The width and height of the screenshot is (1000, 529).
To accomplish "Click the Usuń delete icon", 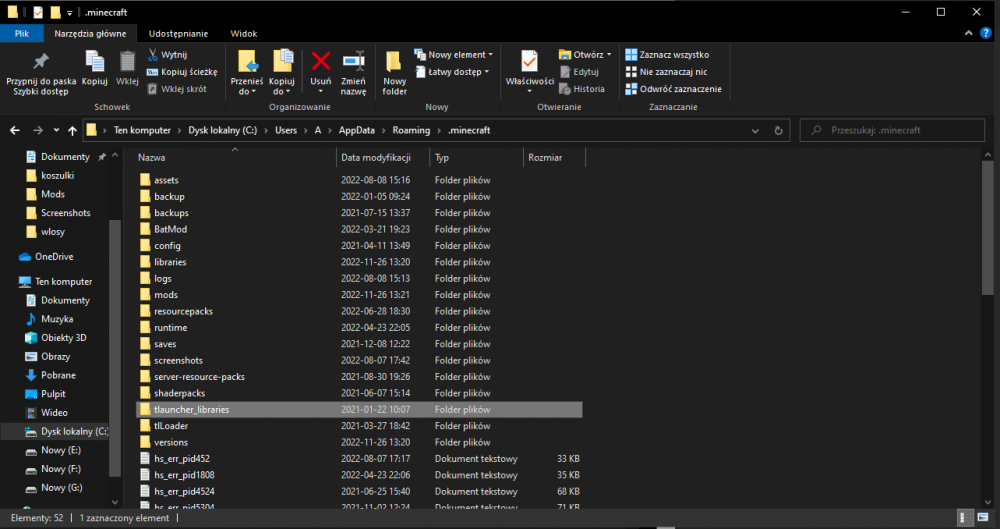I will point(321,67).
